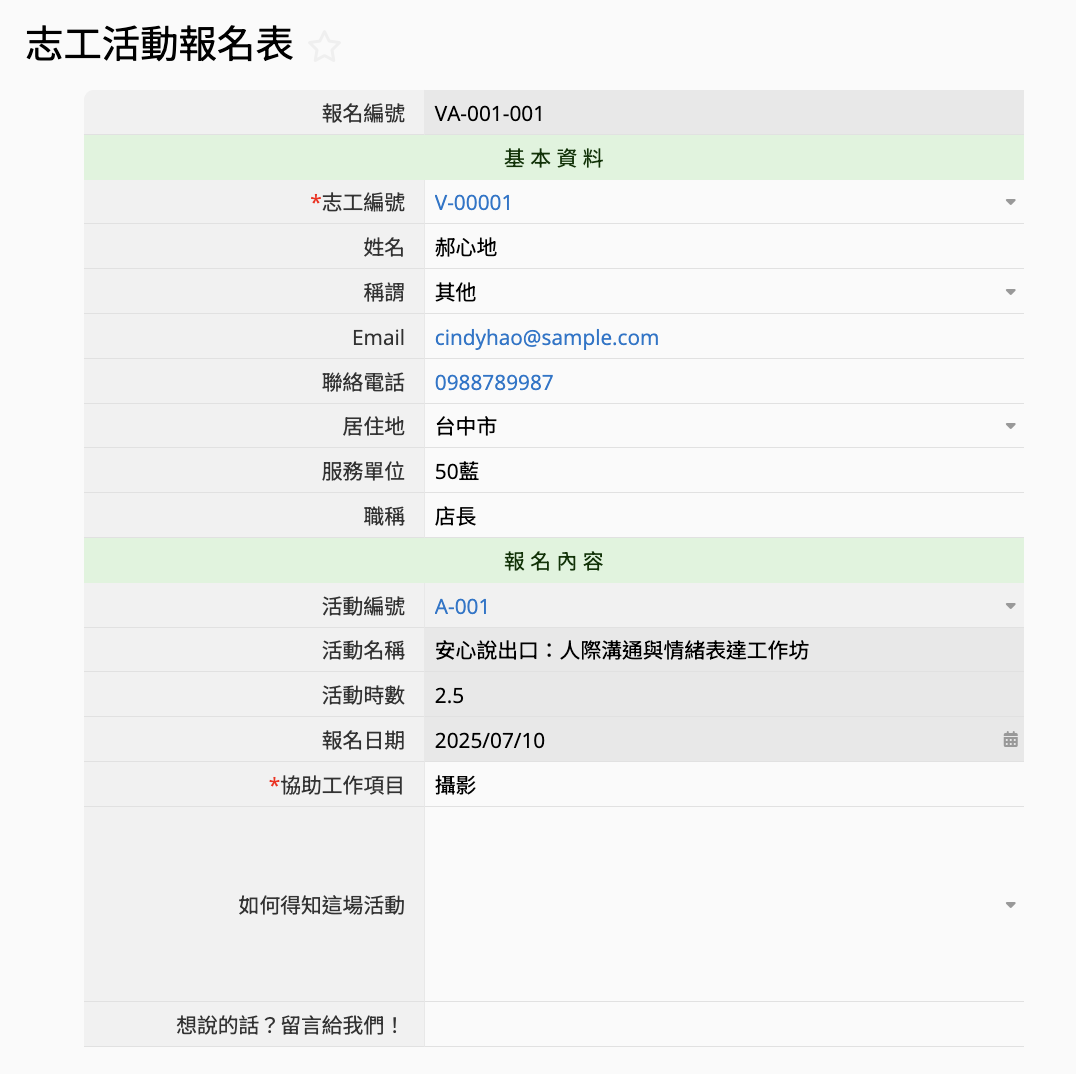Click the 活動名稱 field text
1076x1074 pixels.
(621, 651)
